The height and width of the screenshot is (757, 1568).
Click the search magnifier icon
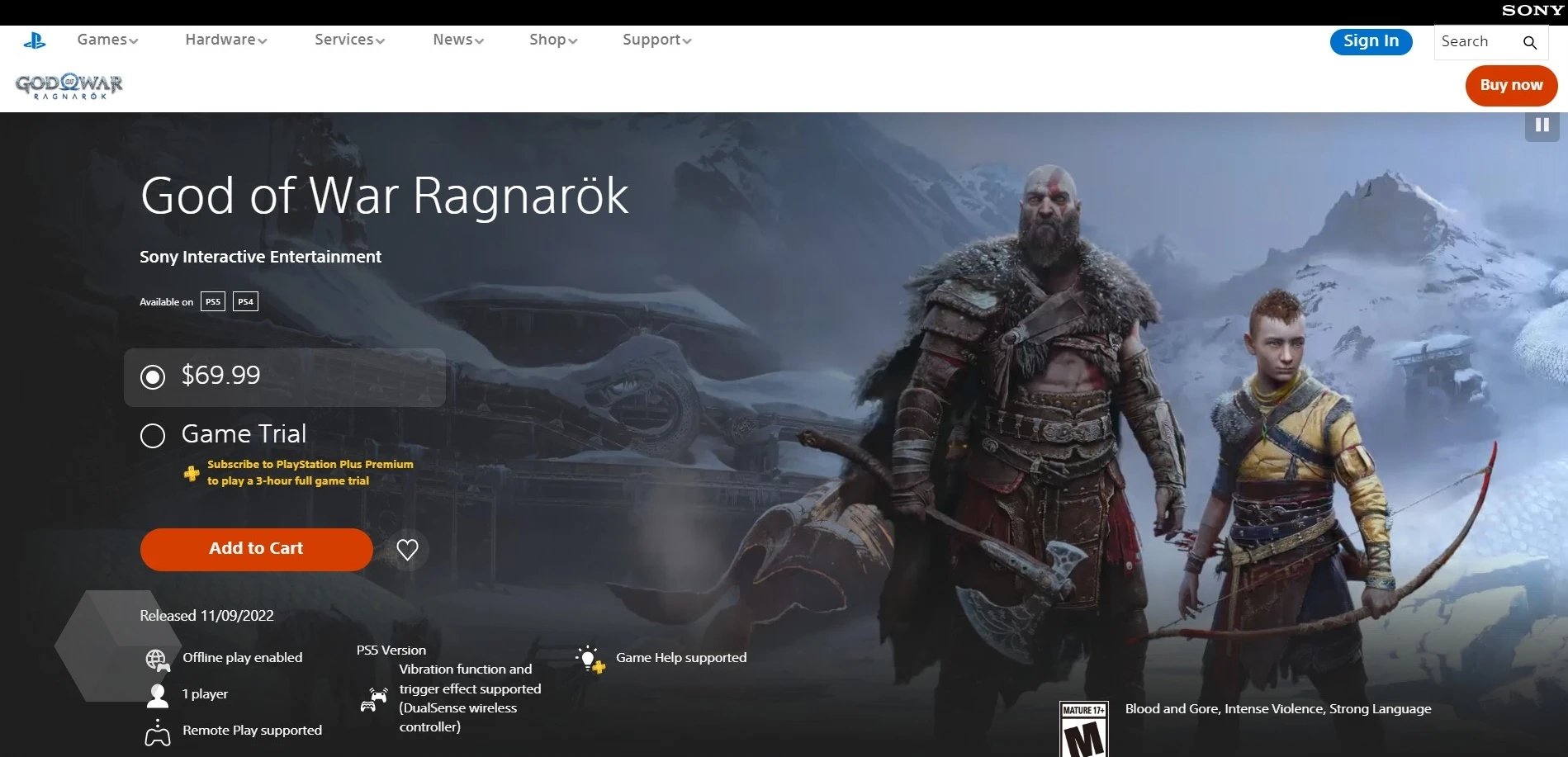1529,42
